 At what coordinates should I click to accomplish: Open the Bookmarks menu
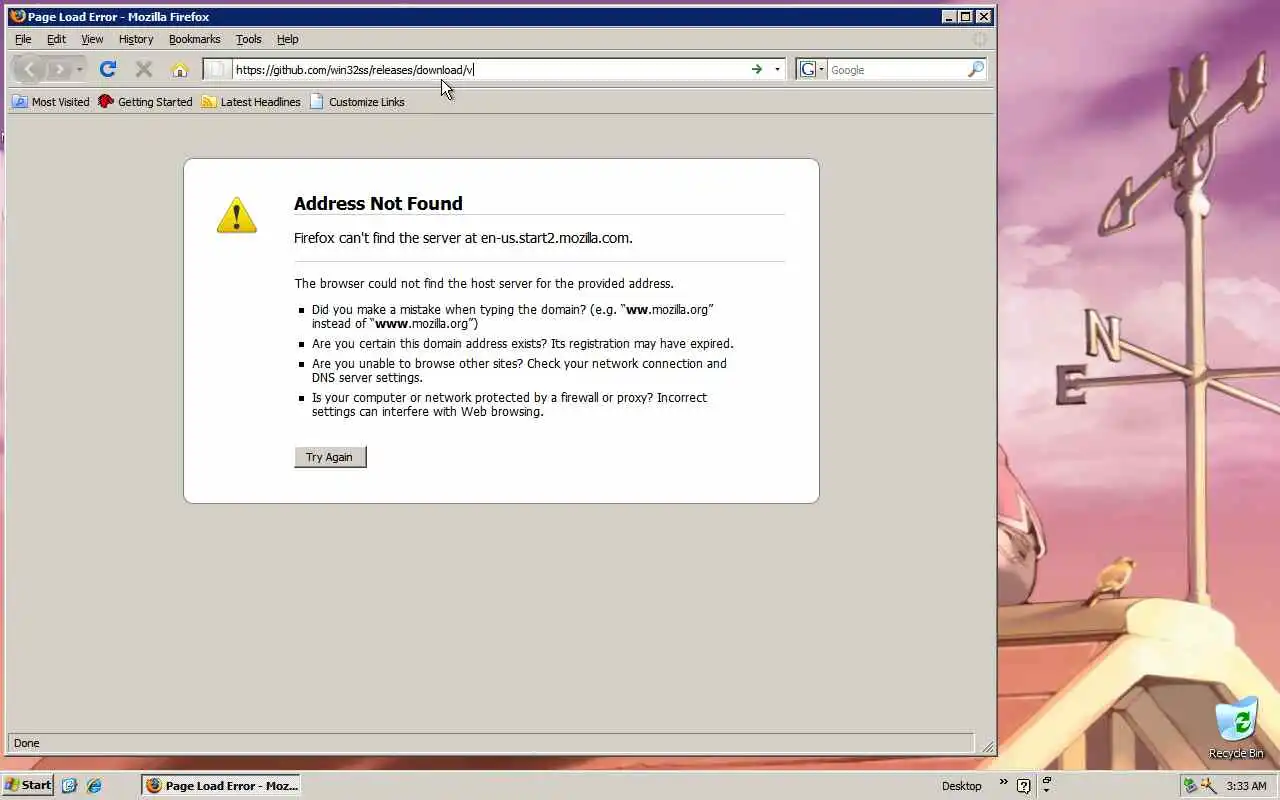coord(194,39)
